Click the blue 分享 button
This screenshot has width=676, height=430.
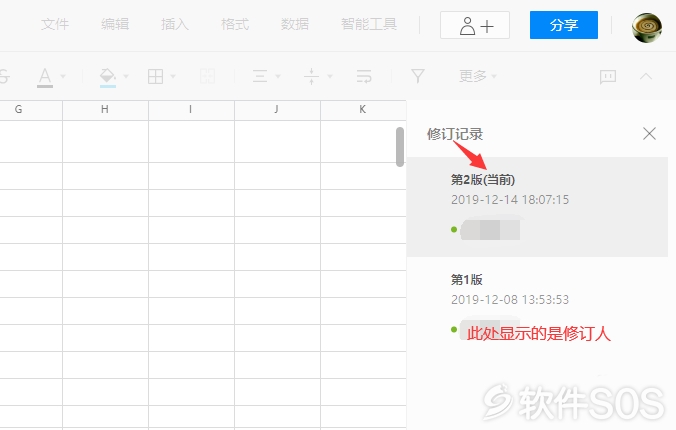(x=563, y=25)
